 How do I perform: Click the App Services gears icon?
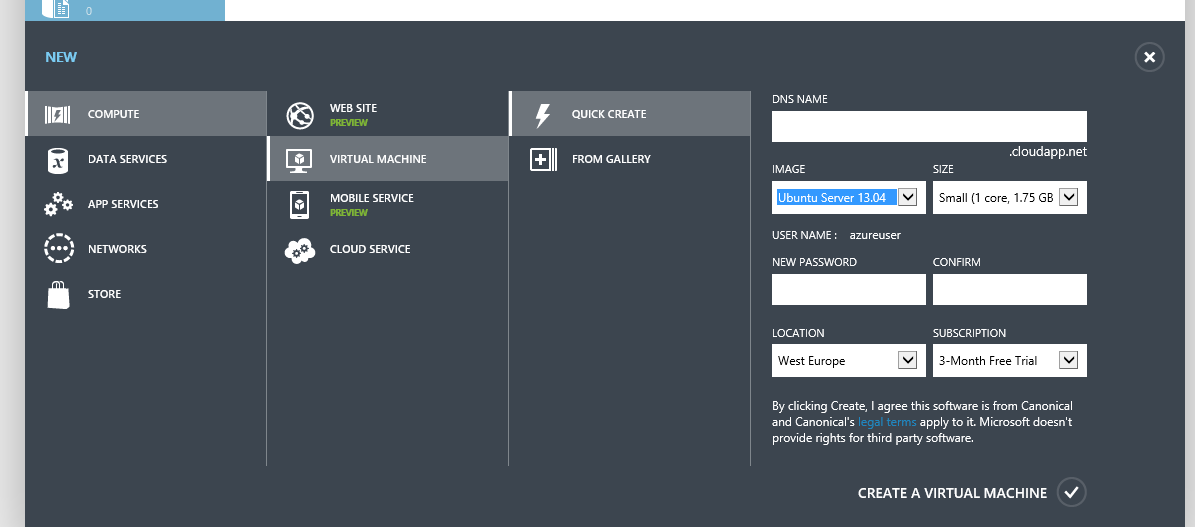[x=58, y=204]
